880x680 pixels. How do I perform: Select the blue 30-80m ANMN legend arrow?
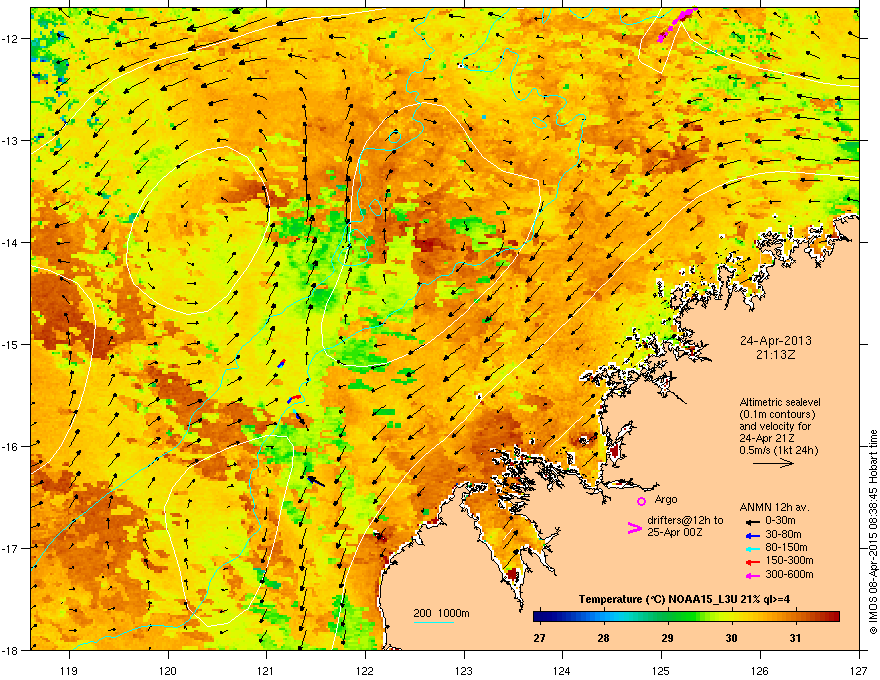click(x=752, y=535)
